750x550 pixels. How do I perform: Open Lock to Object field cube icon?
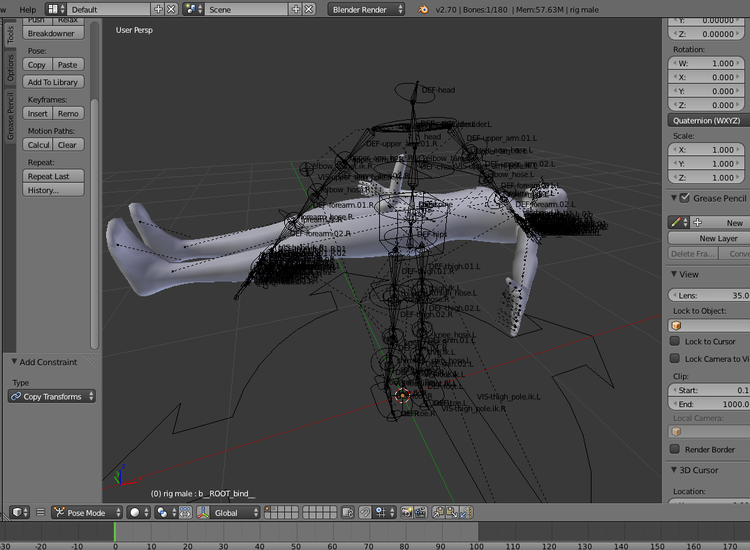pyautogui.click(x=676, y=326)
